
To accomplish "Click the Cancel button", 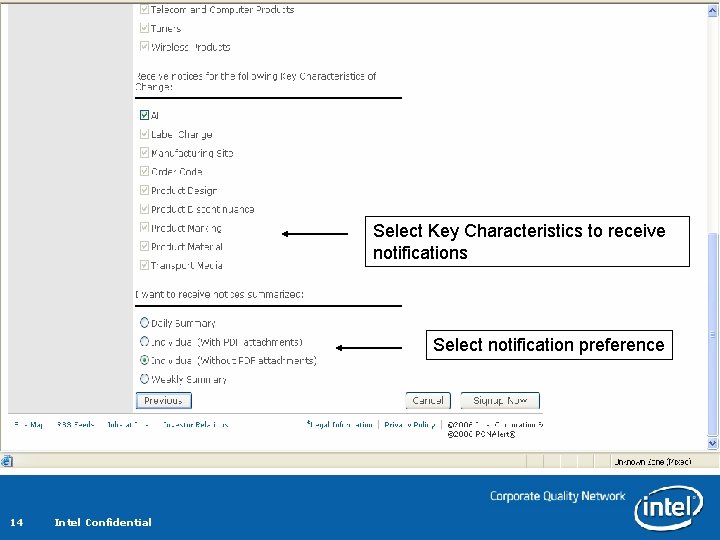I will 428,400.
